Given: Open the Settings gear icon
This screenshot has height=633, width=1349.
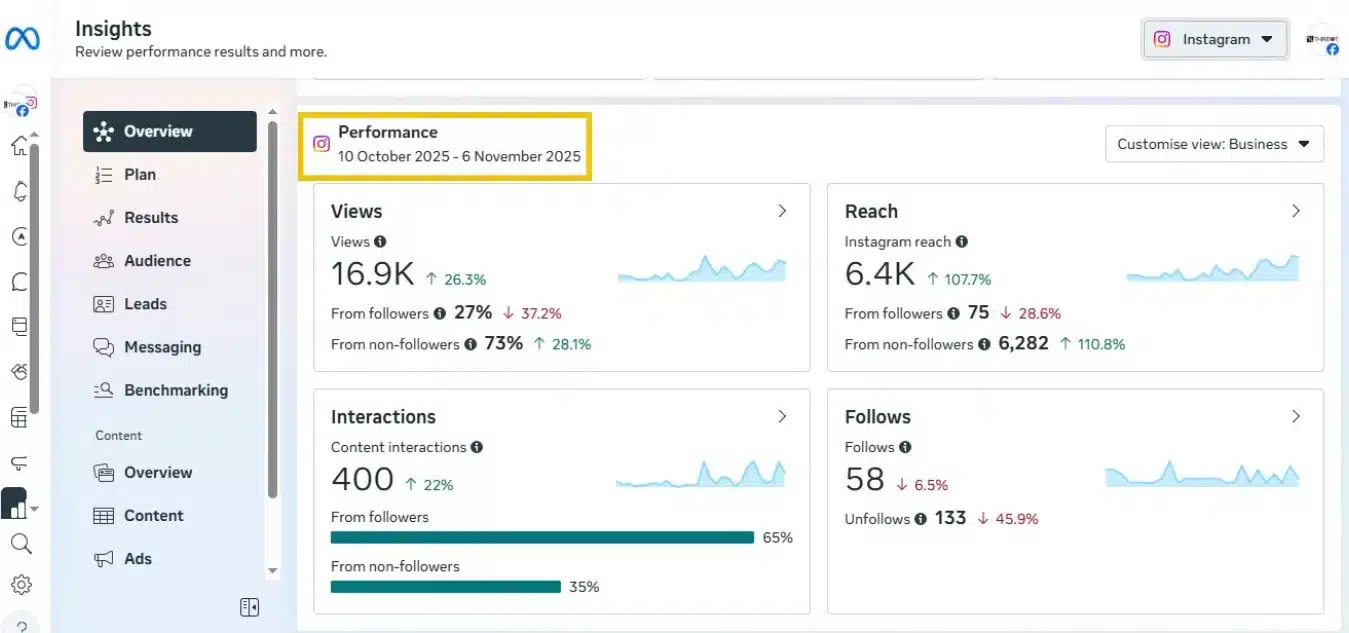Looking at the screenshot, I should pyautogui.click(x=20, y=584).
